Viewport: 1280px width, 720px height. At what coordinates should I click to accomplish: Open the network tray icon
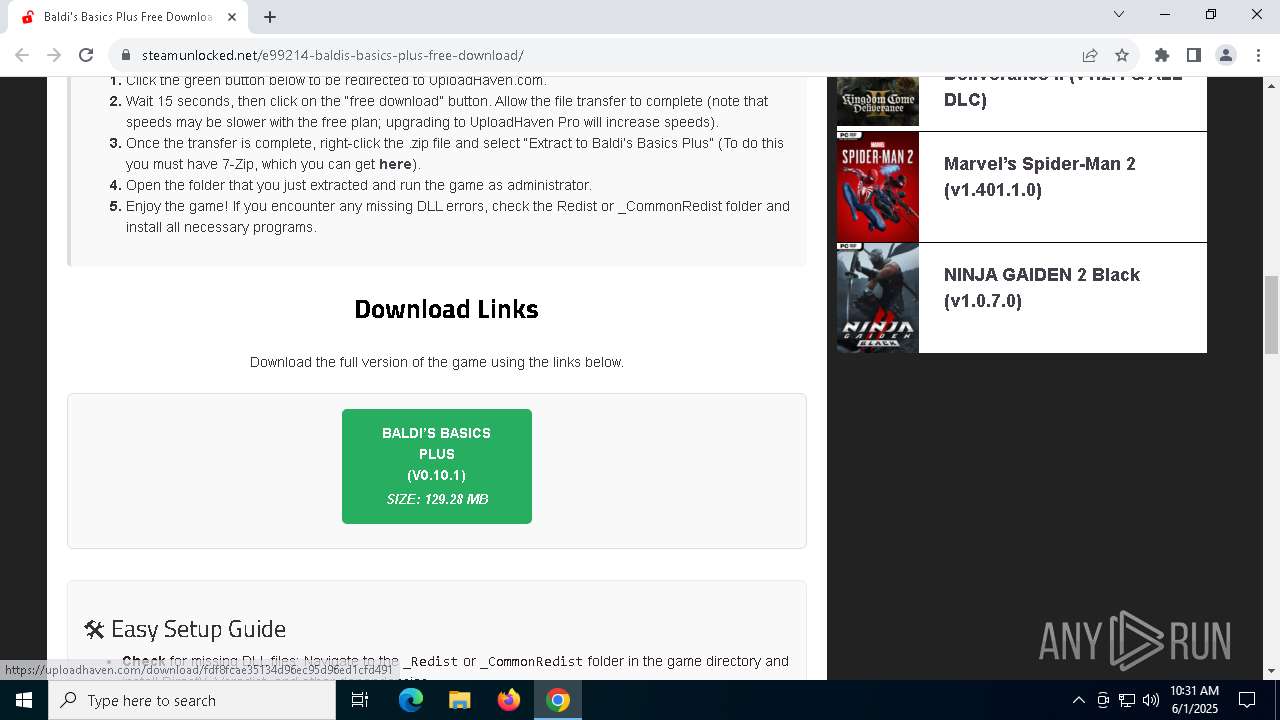point(1127,700)
